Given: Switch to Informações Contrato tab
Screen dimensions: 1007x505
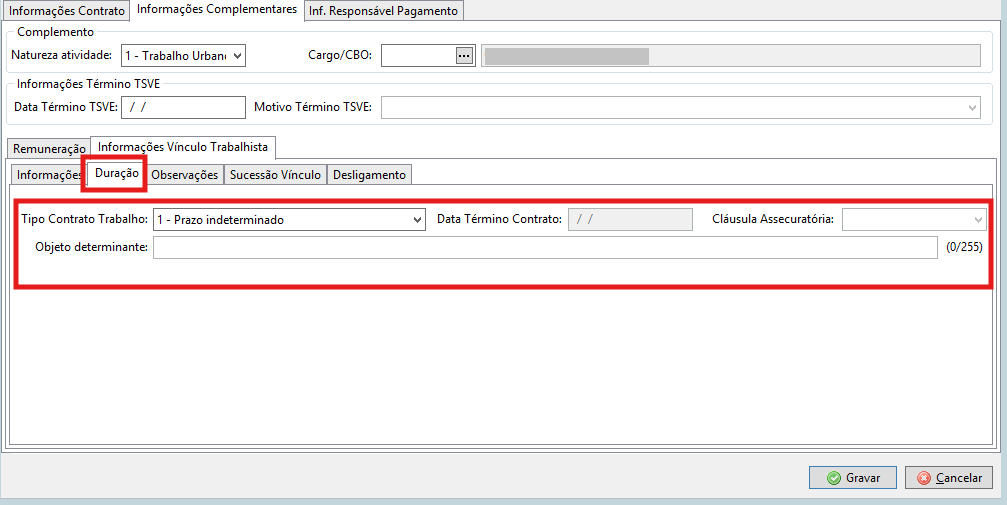Looking at the screenshot, I should 67,11.
